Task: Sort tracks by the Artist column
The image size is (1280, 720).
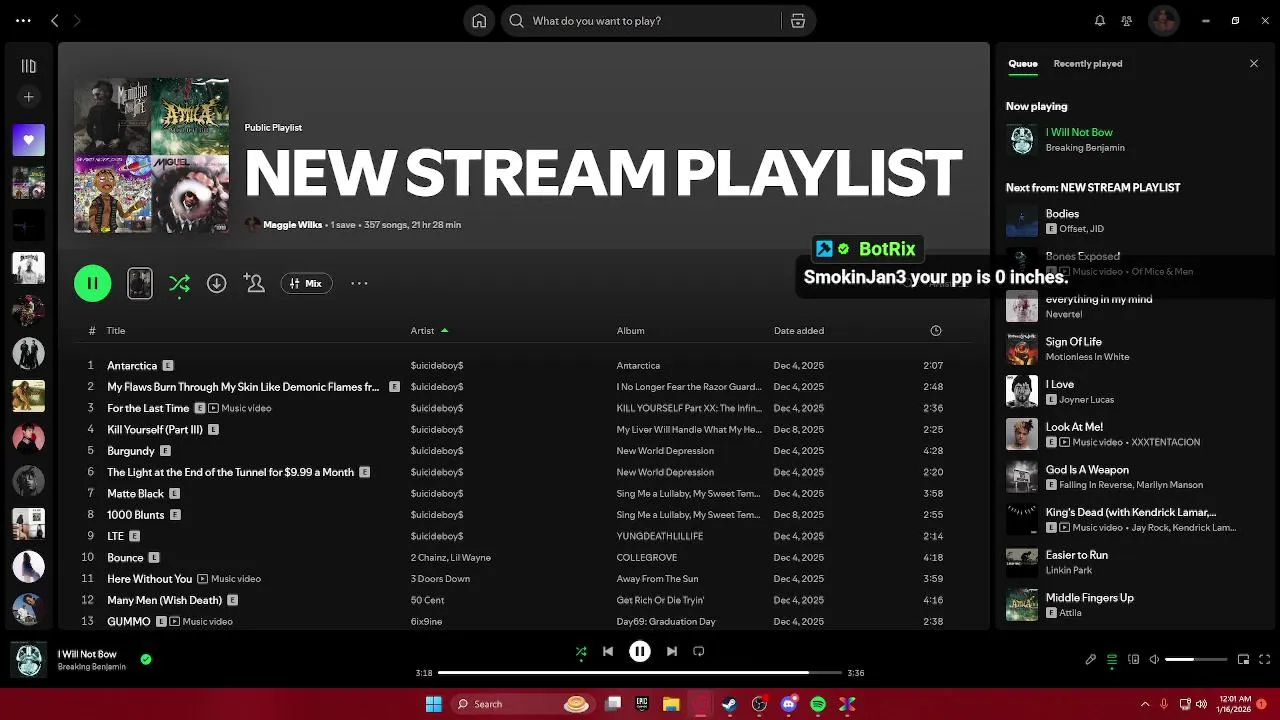Action: [x=422, y=330]
